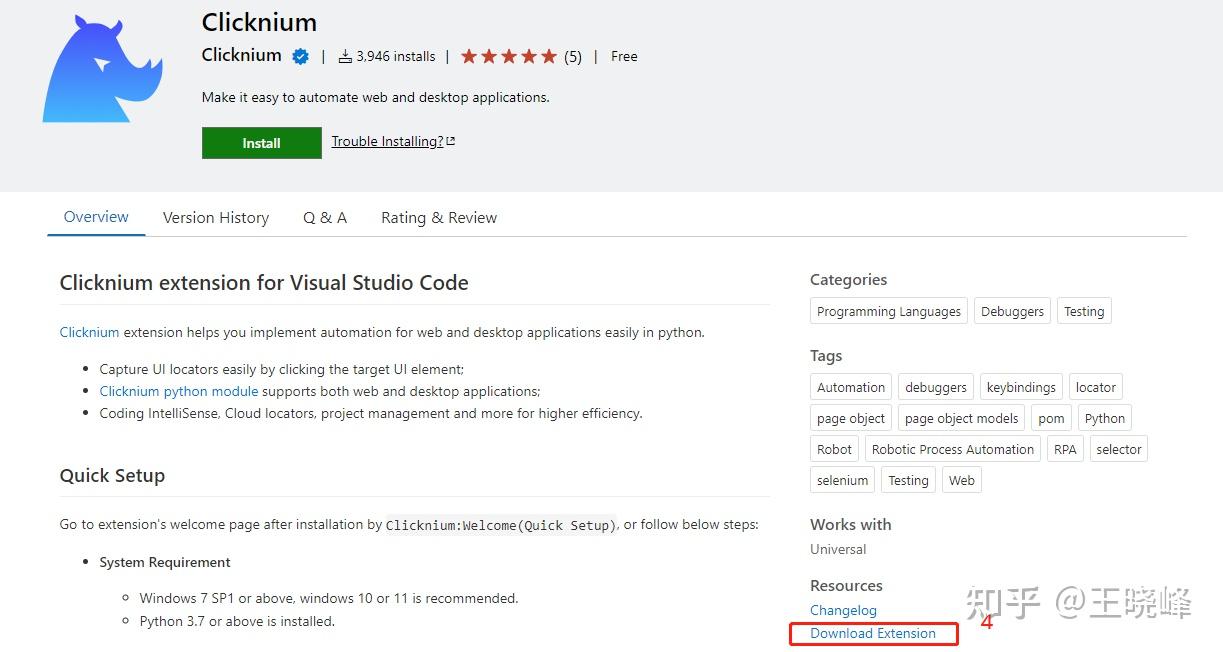
Task: Click the Download Extension link
Action: point(873,634)
